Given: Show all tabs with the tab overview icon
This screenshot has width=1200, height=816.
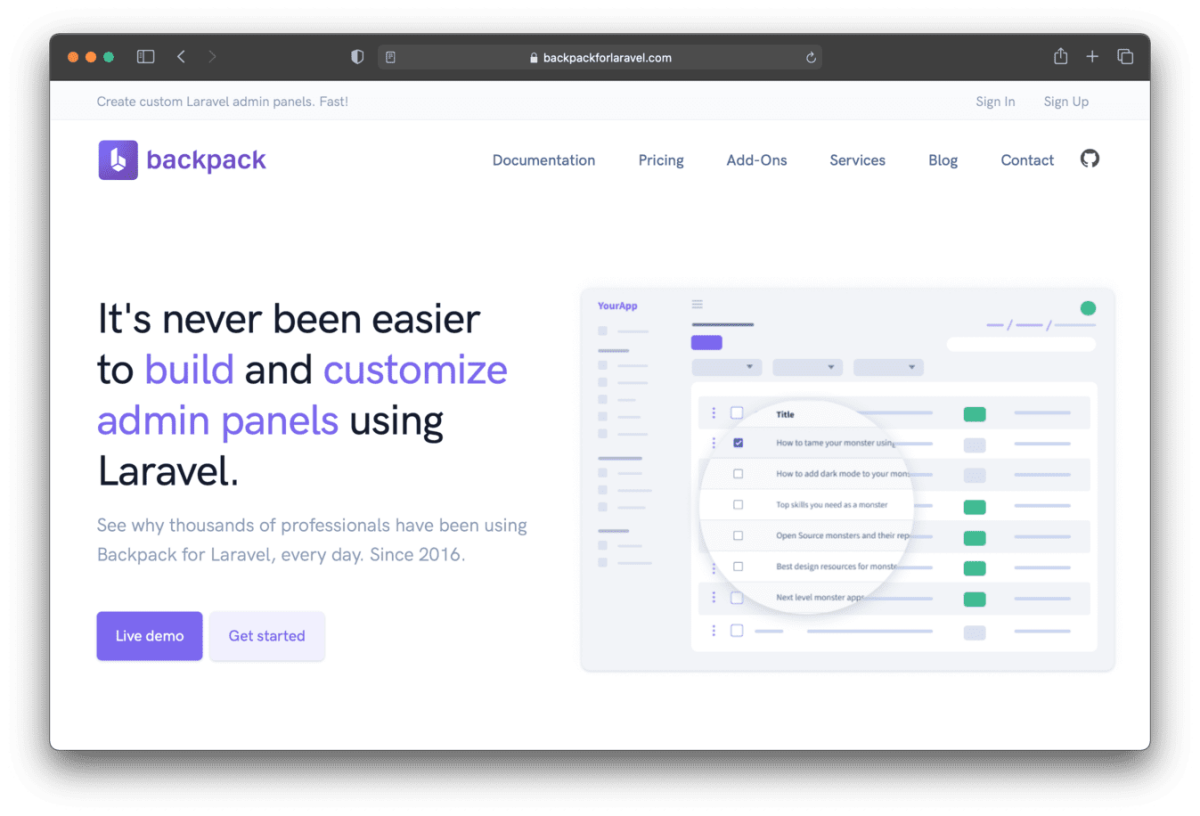Looking at the screenshot, I should [1125, 57].
